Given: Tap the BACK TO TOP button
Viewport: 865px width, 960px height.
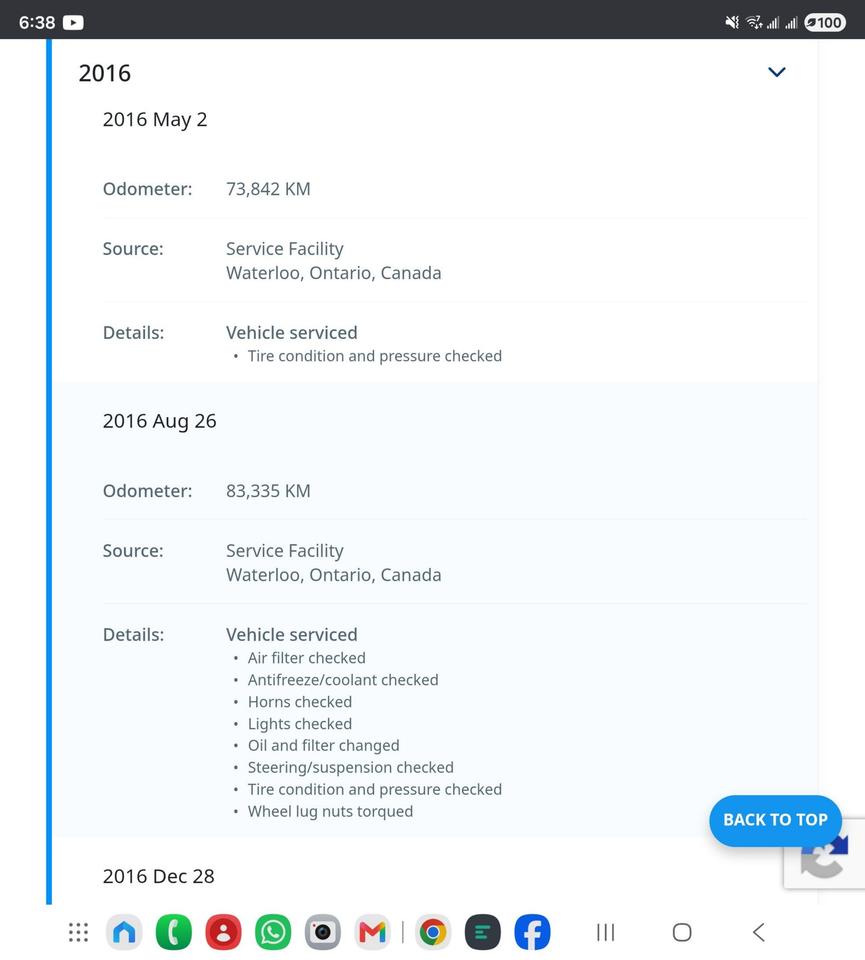Looking at the screenshot, I should pos(775,820).
